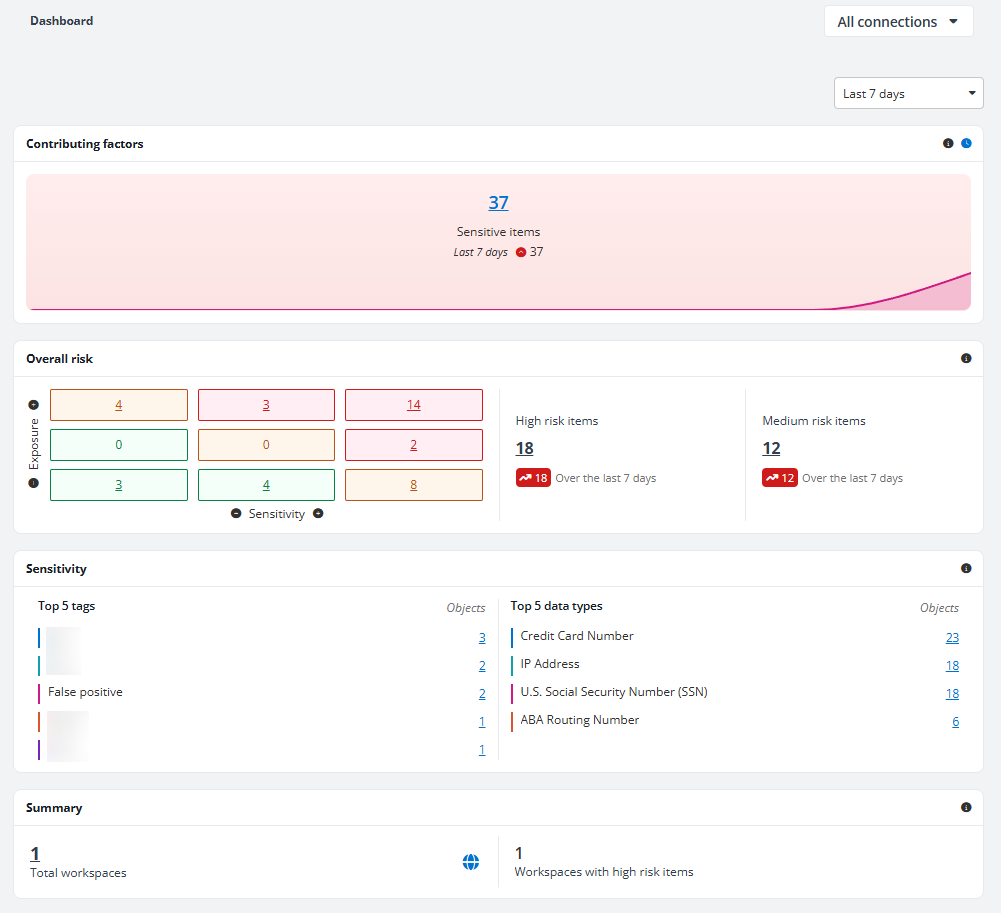1001x913 pixels.
Task: Click the green middle-row matrix cell showing 0
Action: (x=119, y=445)
